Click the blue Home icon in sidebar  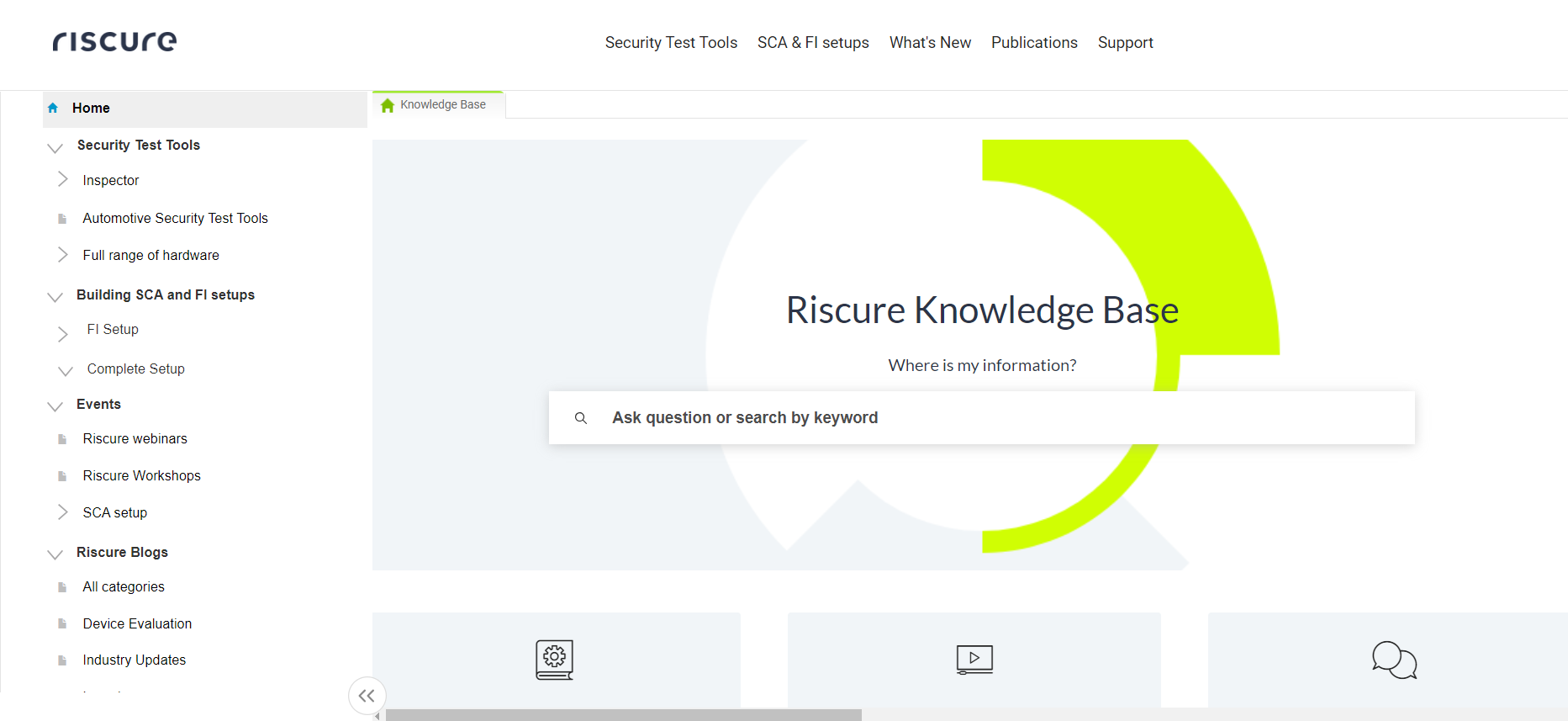pos(53,108)
